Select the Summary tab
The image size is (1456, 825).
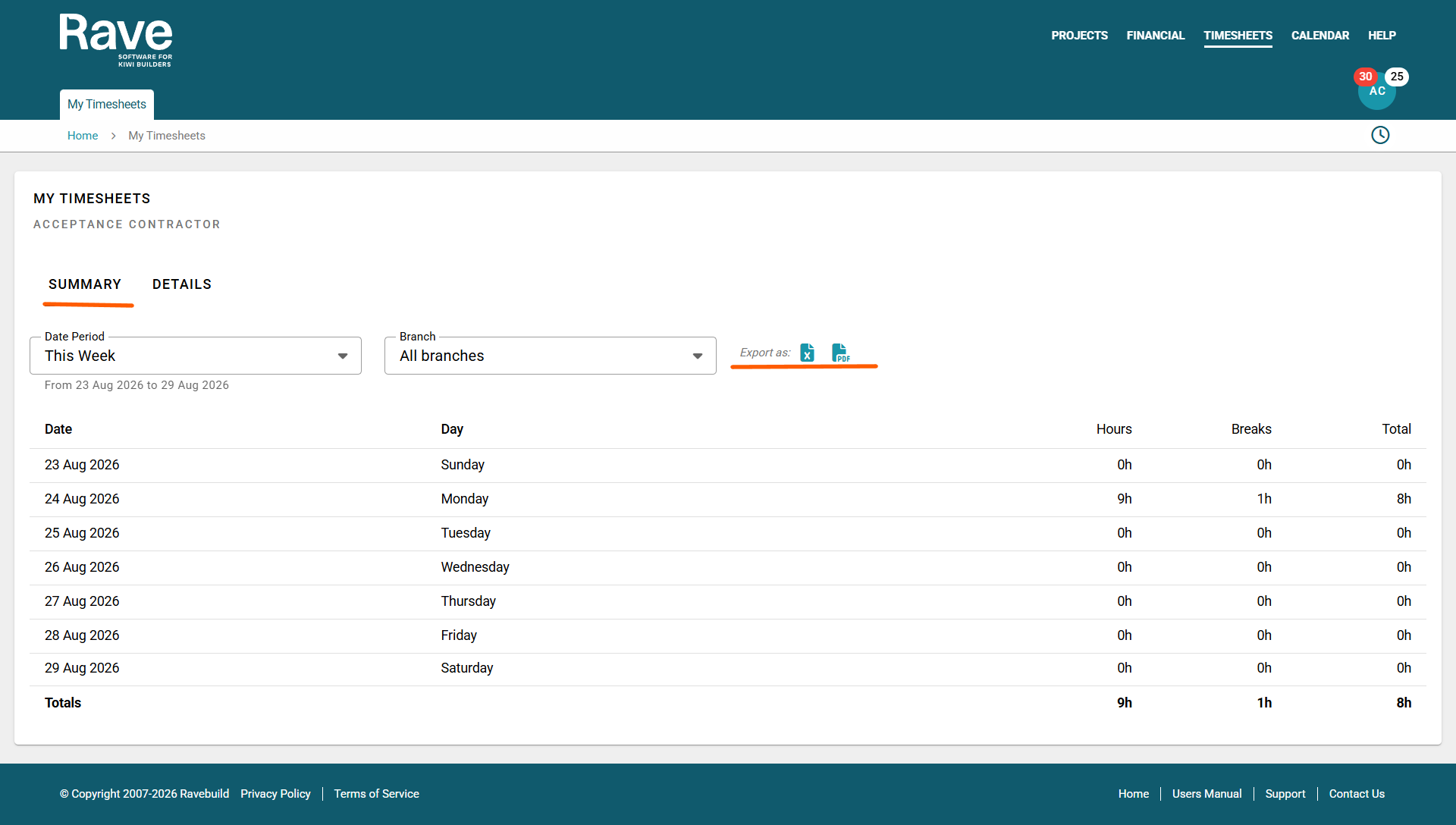85,284
